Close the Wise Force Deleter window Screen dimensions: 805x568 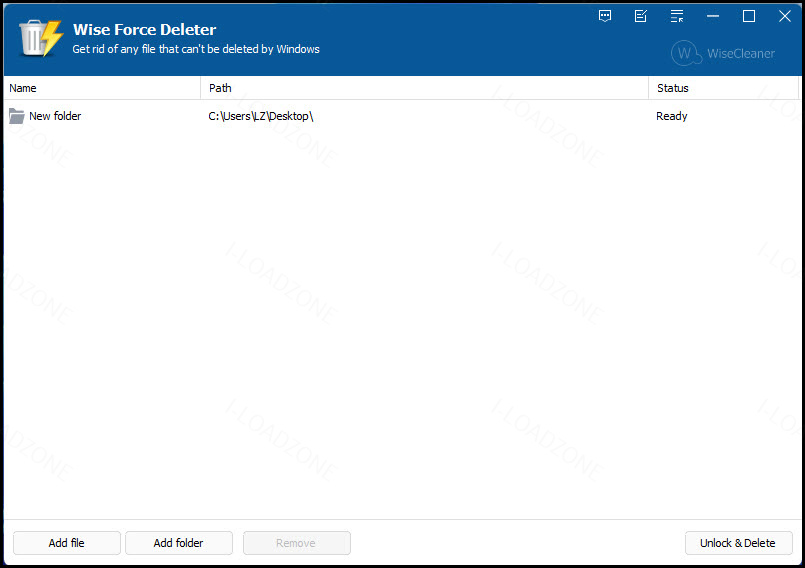point(784,16)
